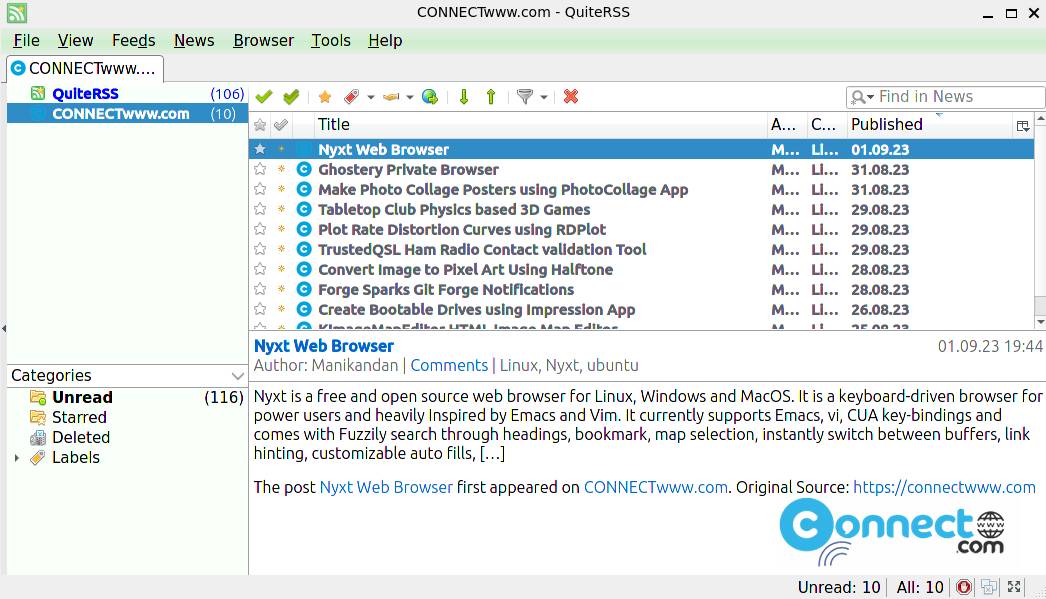Viewport: 1046px width, 599px height.
Task: Open the Feeds menu
Action: (133, 41)
